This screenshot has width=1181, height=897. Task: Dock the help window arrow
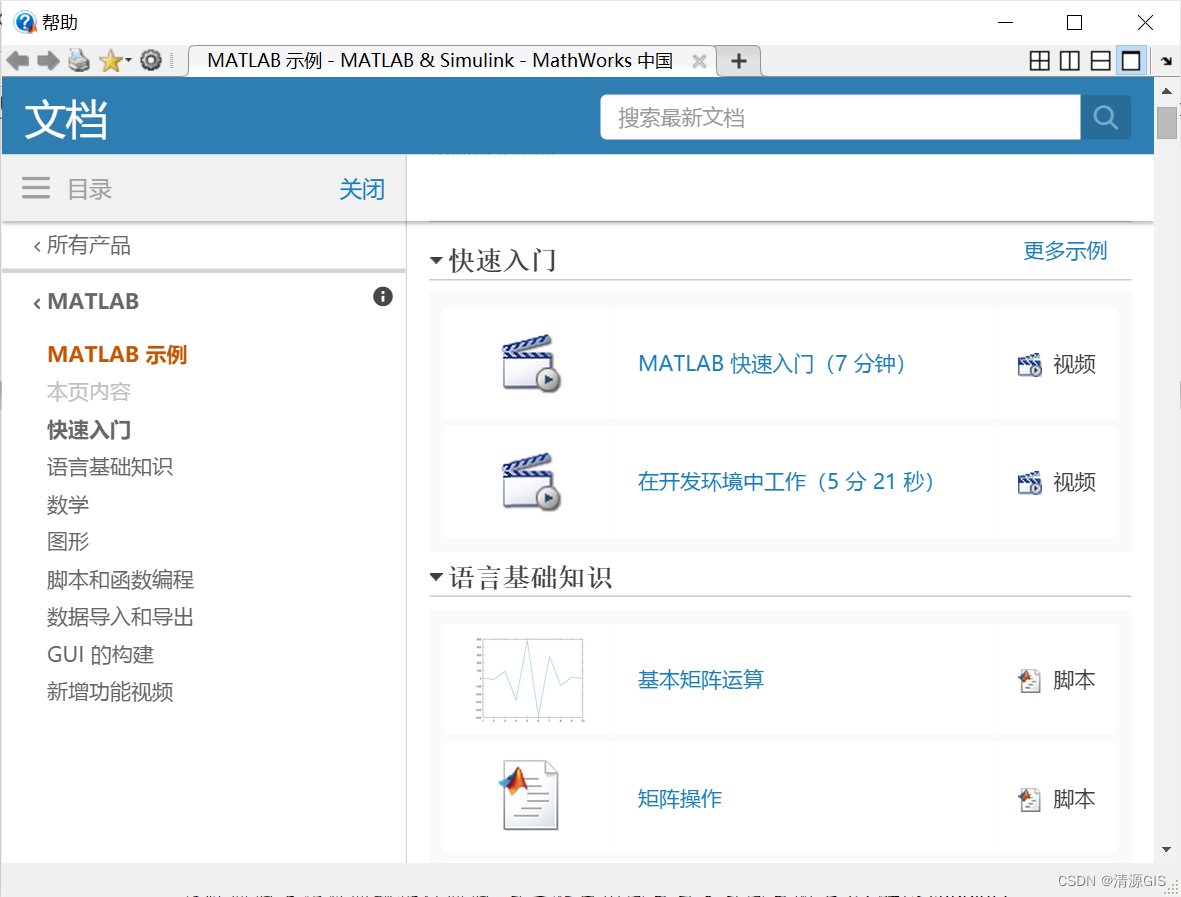1166,61
